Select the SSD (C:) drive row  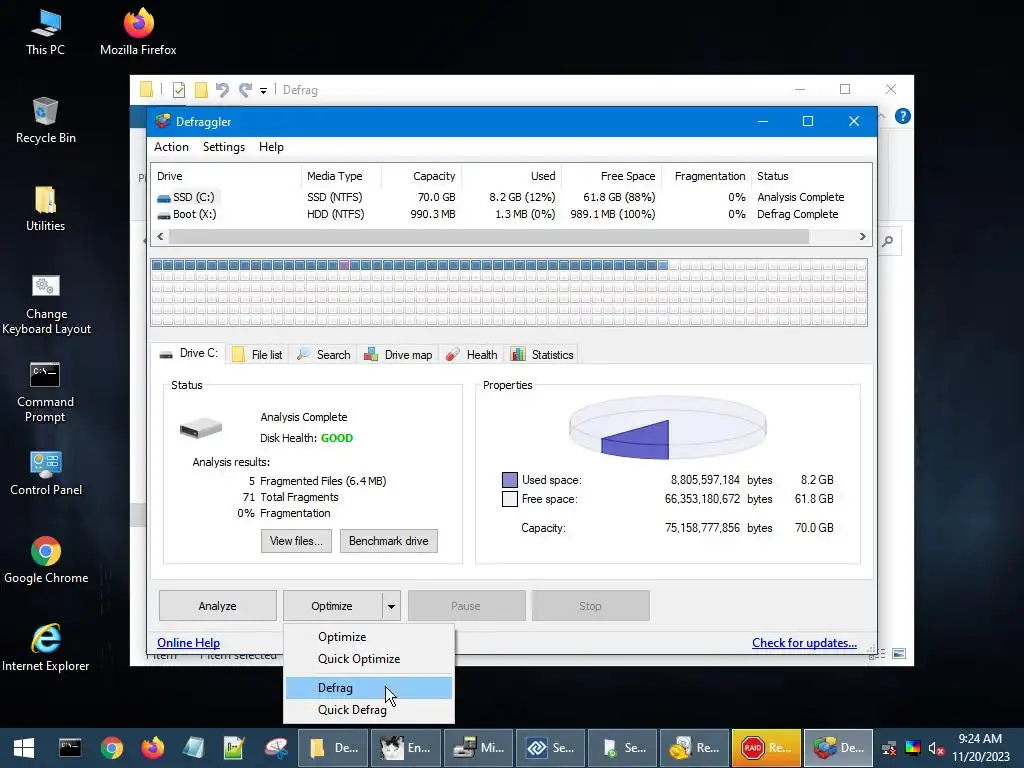pos(512,197)
